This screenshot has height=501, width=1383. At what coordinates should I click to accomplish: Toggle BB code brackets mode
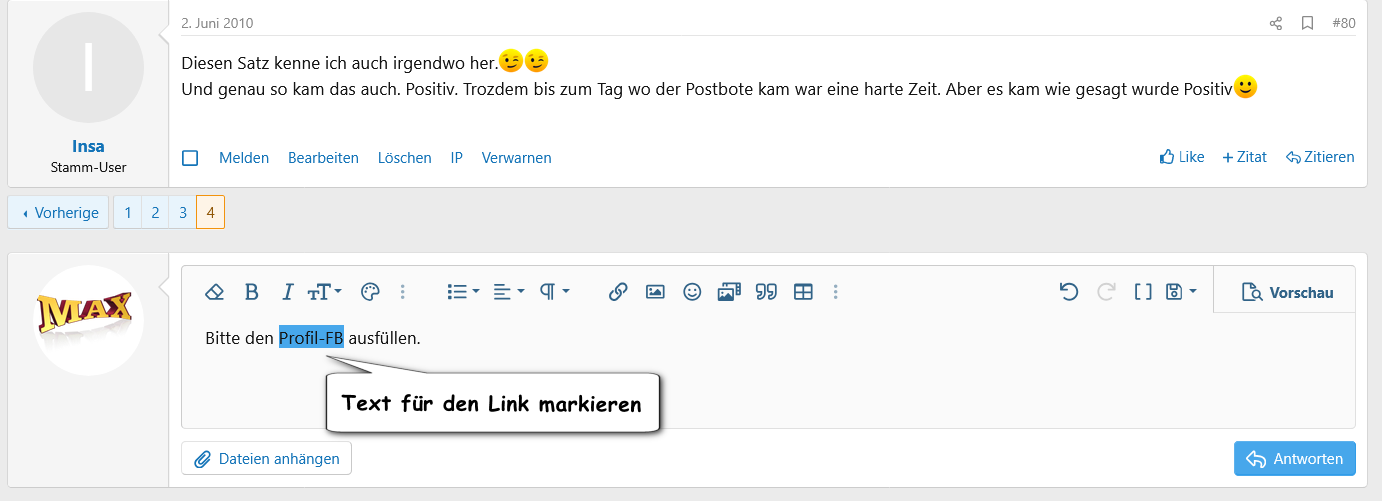coord(1143,292)
